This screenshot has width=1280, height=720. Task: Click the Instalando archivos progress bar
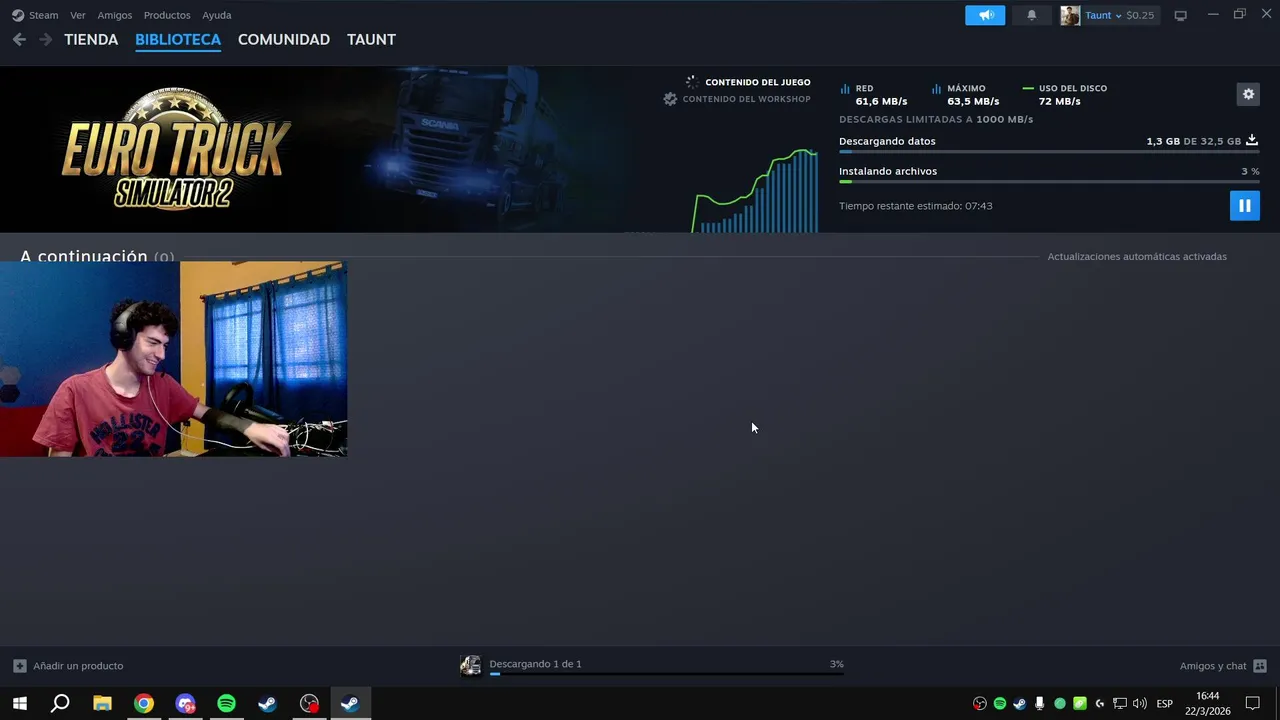[1049, 182]
